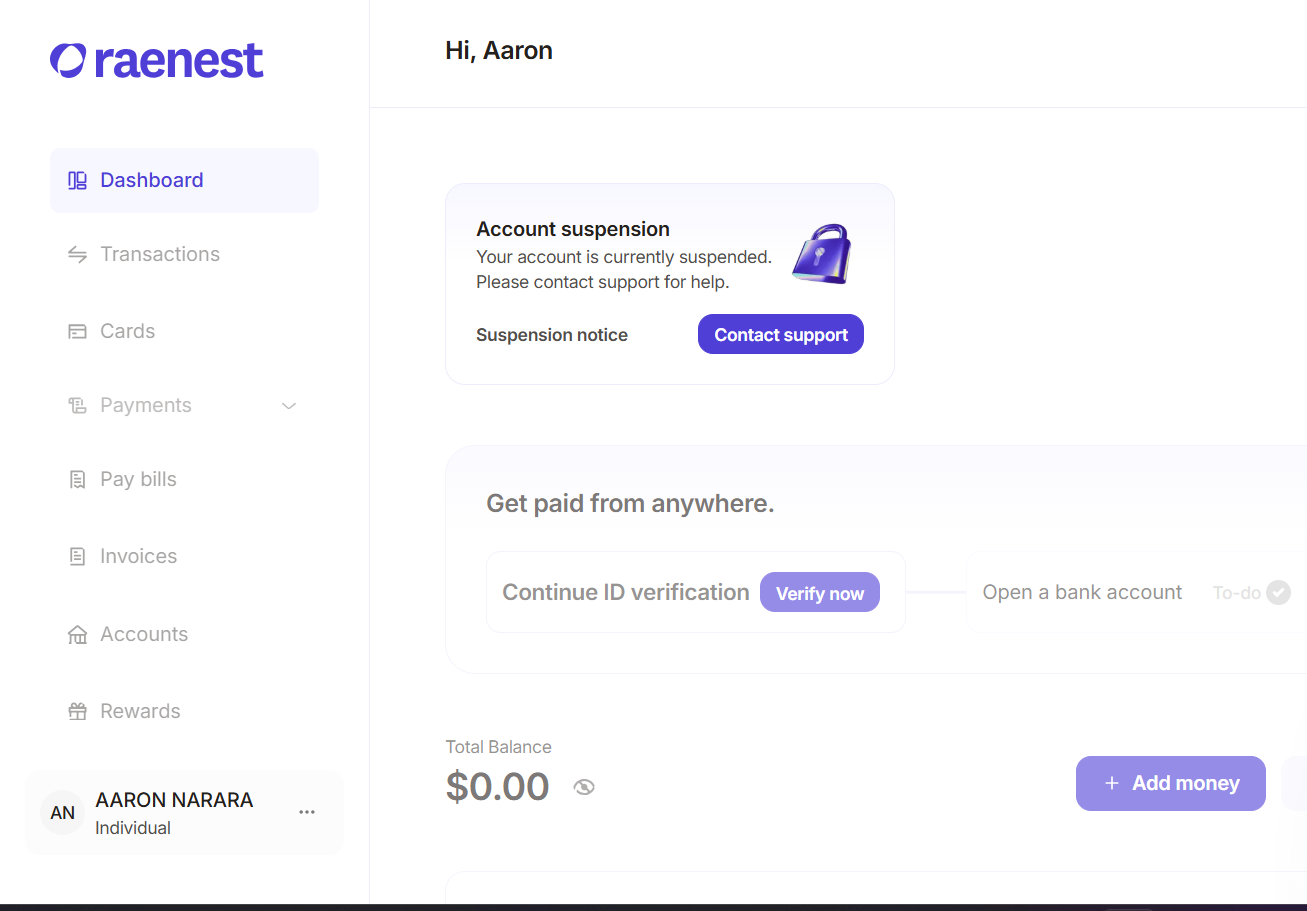Click the Payments icon in sidebar
The image size is (1307, 911).
(77, 406)
